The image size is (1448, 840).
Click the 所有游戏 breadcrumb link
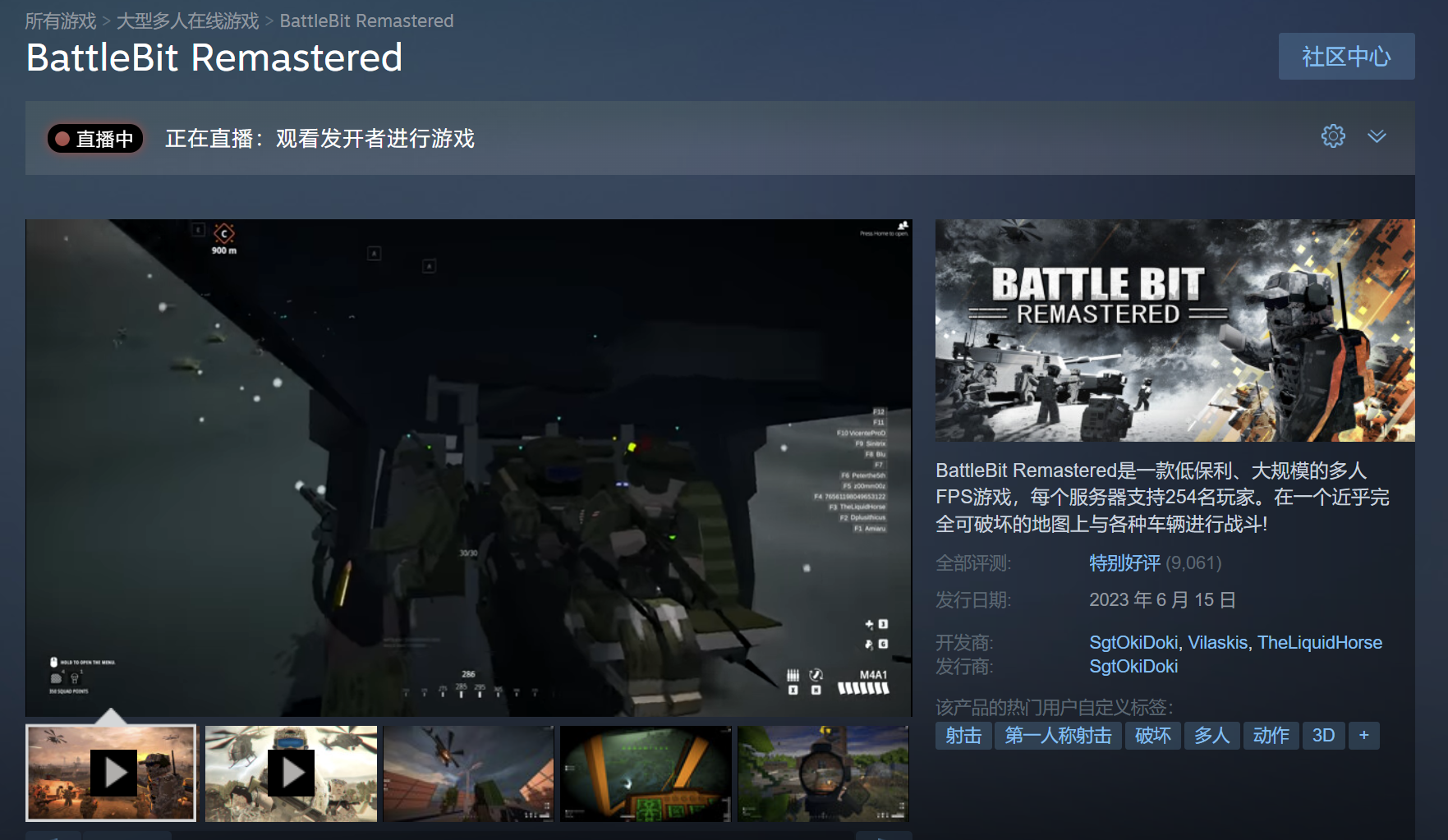60,21
